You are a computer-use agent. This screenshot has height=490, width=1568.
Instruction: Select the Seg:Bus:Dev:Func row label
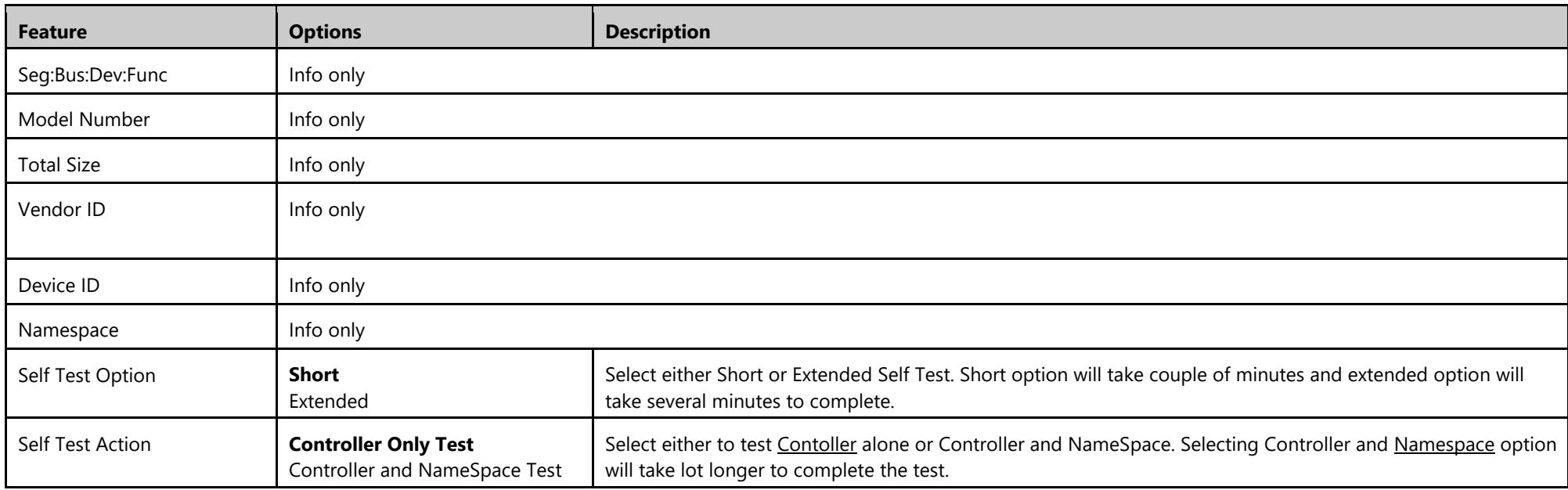pos(81,77)
